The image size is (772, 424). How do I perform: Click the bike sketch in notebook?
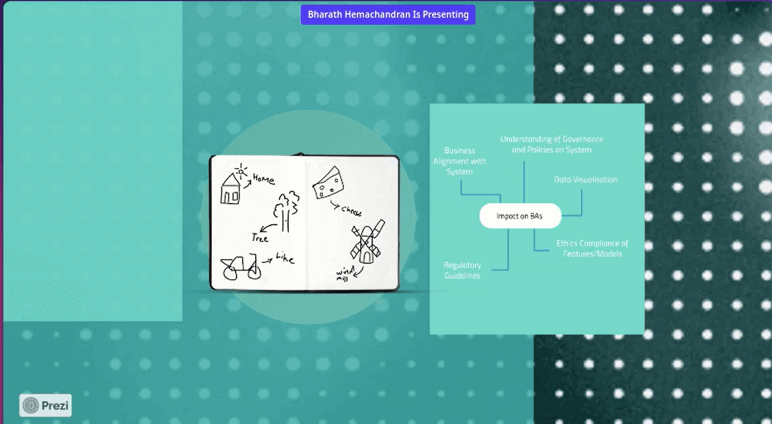coord(241,267)
